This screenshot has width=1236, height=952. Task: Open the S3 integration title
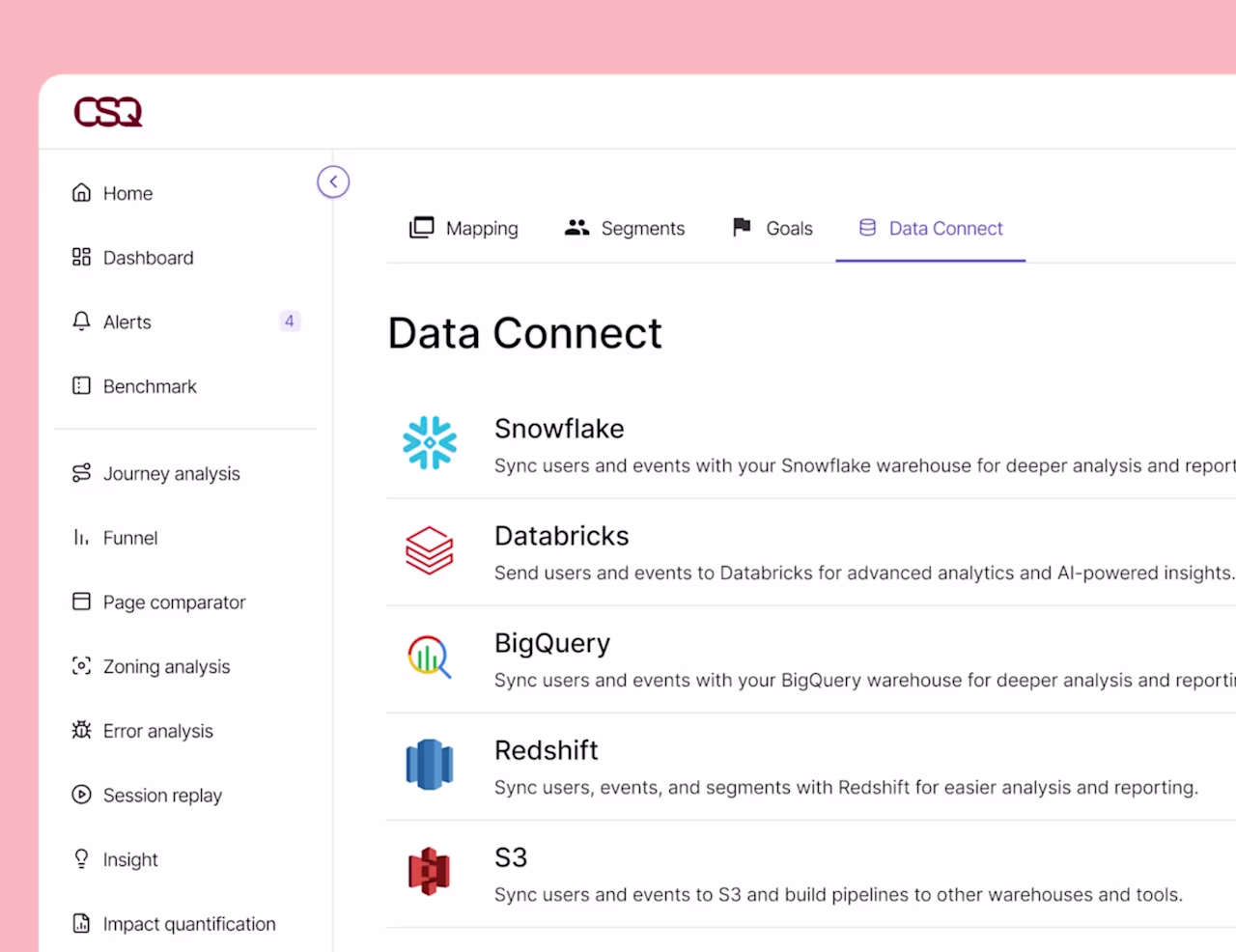511,857
